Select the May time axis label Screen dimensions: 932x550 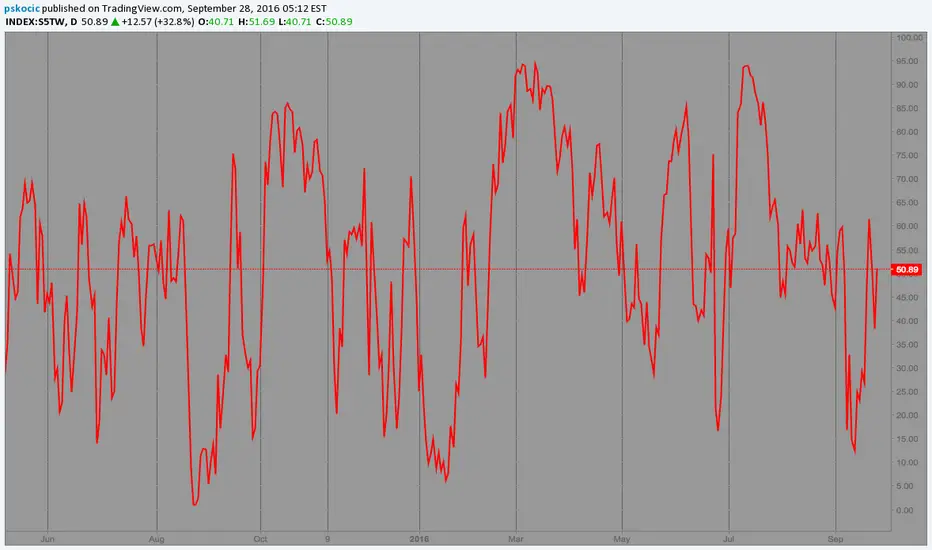point(622,539)
